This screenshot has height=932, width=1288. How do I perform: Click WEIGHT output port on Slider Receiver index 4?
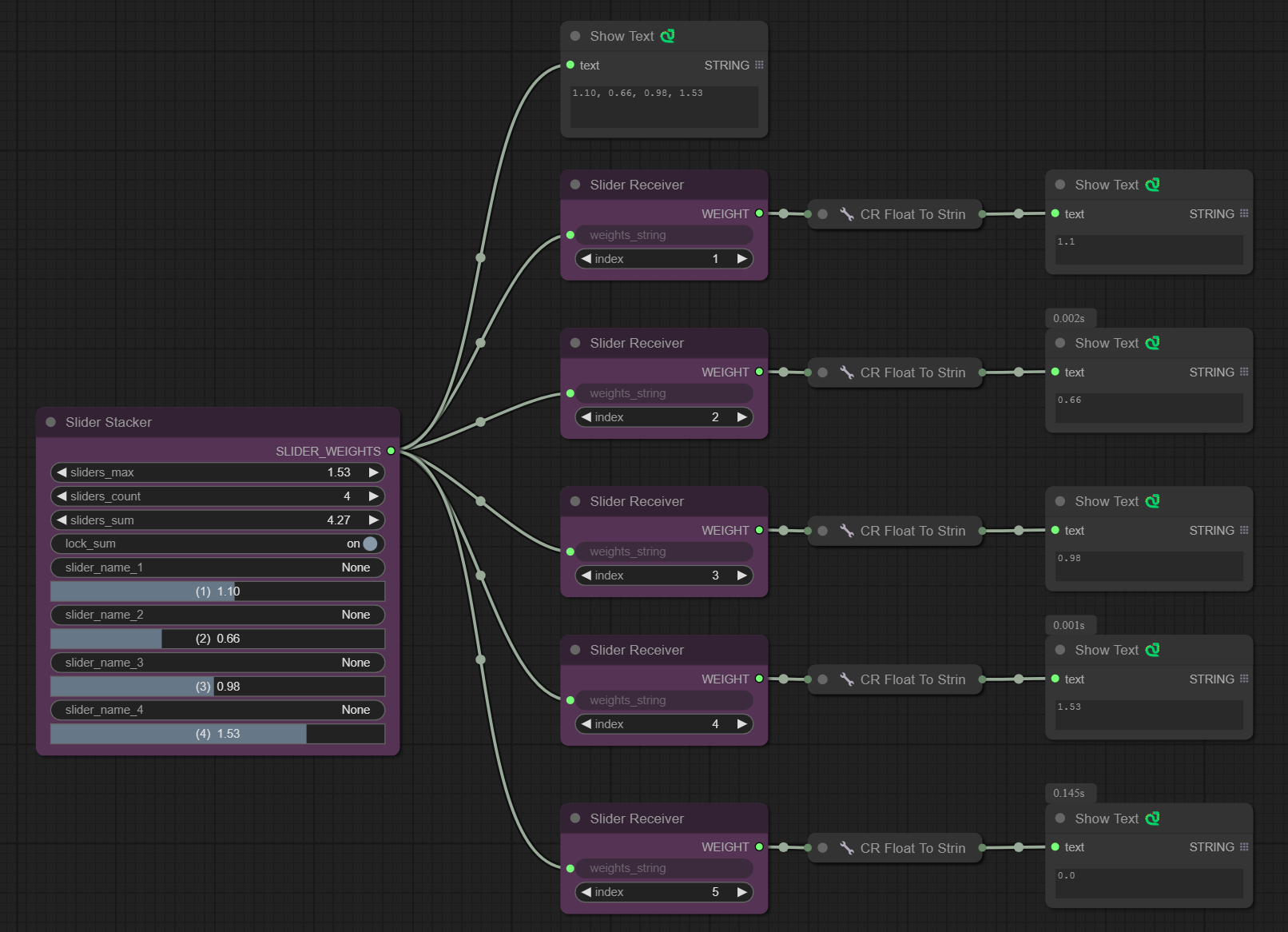point(759,679)
